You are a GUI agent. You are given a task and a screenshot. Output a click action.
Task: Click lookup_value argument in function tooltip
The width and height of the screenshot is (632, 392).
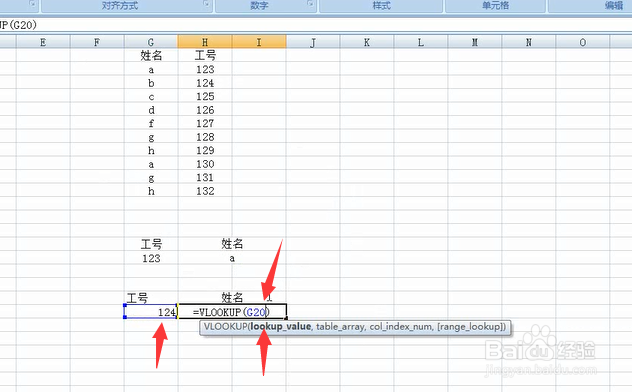(x=281, y=327)
